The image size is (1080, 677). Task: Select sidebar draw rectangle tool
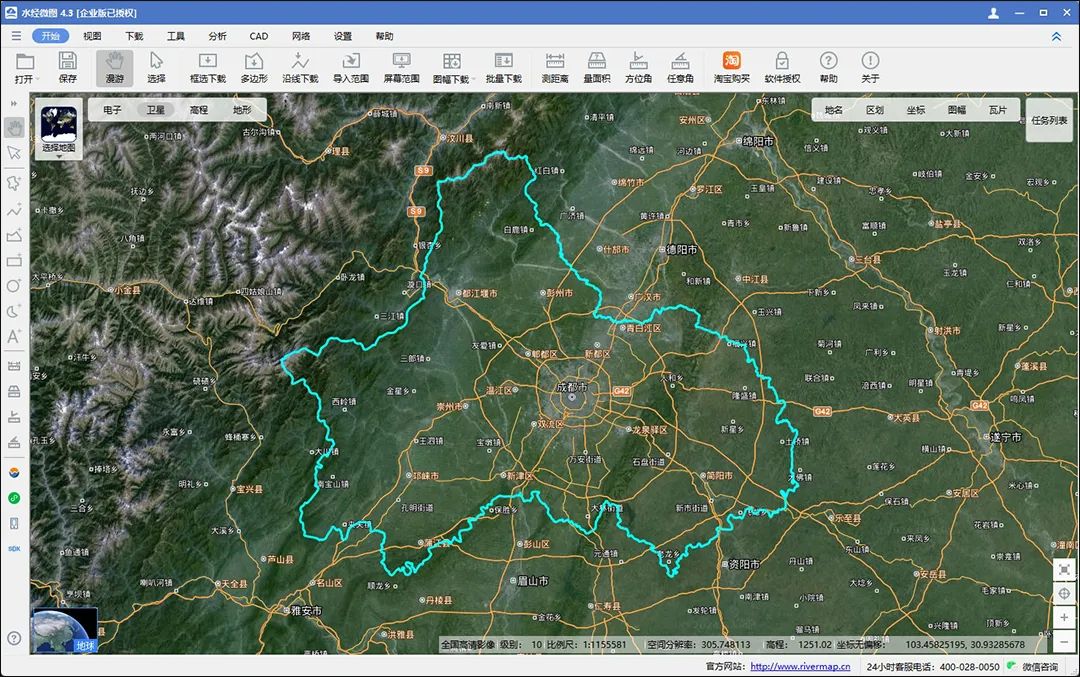14,261
